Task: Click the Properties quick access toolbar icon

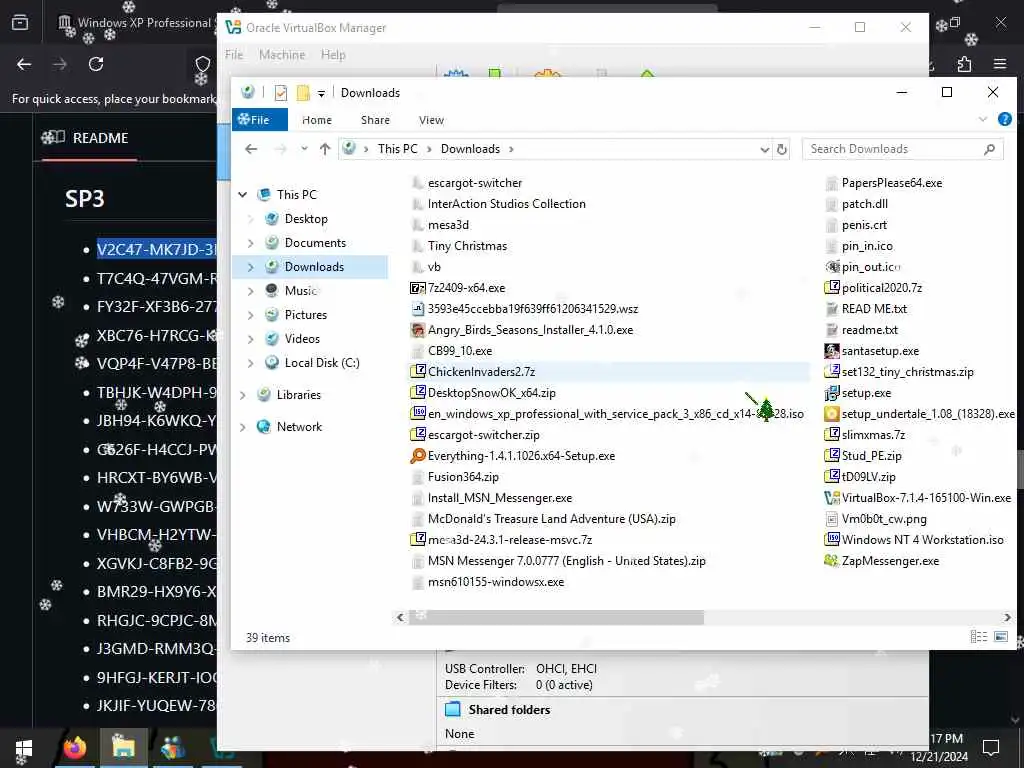Action: pyautogui.click(x=281, y=93)
